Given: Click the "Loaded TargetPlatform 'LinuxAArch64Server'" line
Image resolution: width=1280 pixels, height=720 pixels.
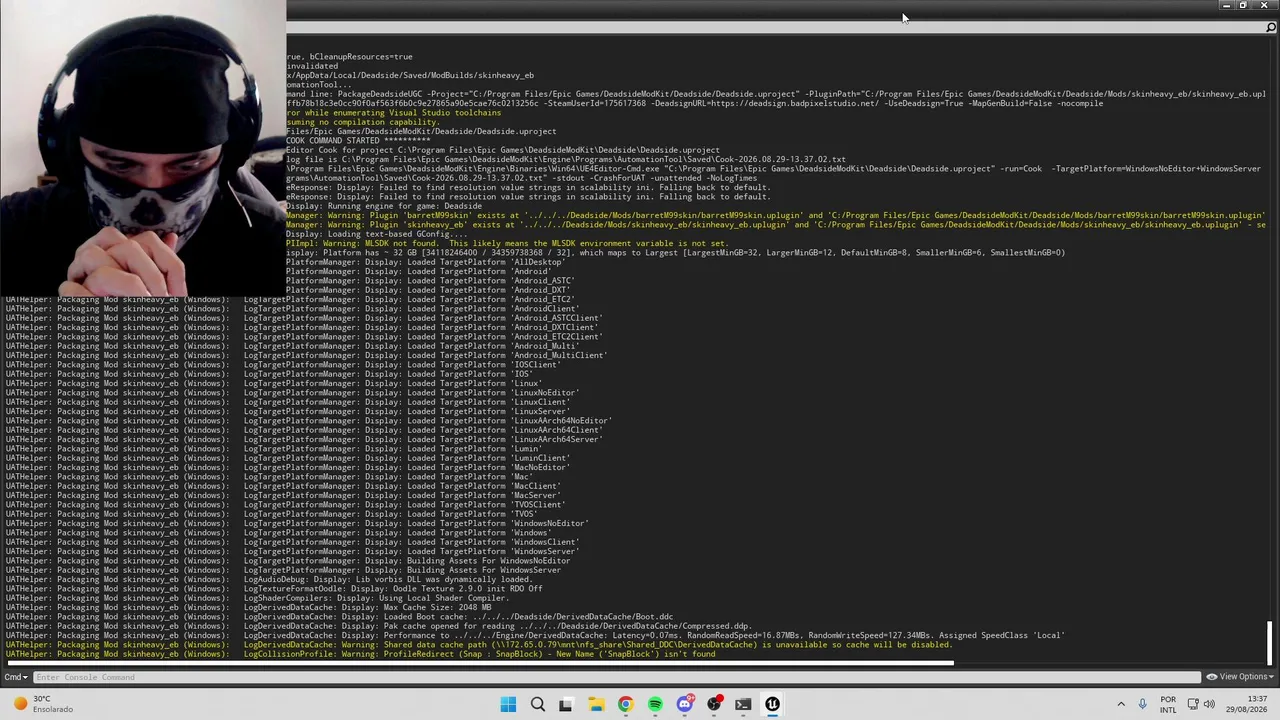Looking at the screenshot, I should point(304,440).
